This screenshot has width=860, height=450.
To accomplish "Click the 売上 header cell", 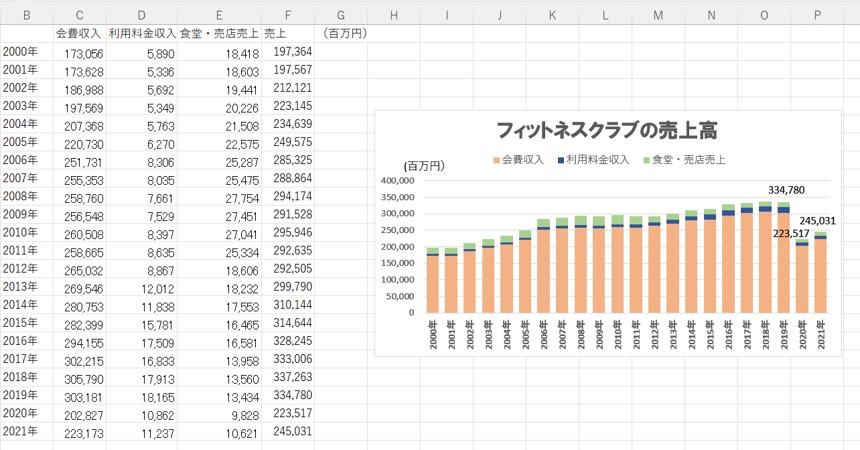I will click(288, 33).
